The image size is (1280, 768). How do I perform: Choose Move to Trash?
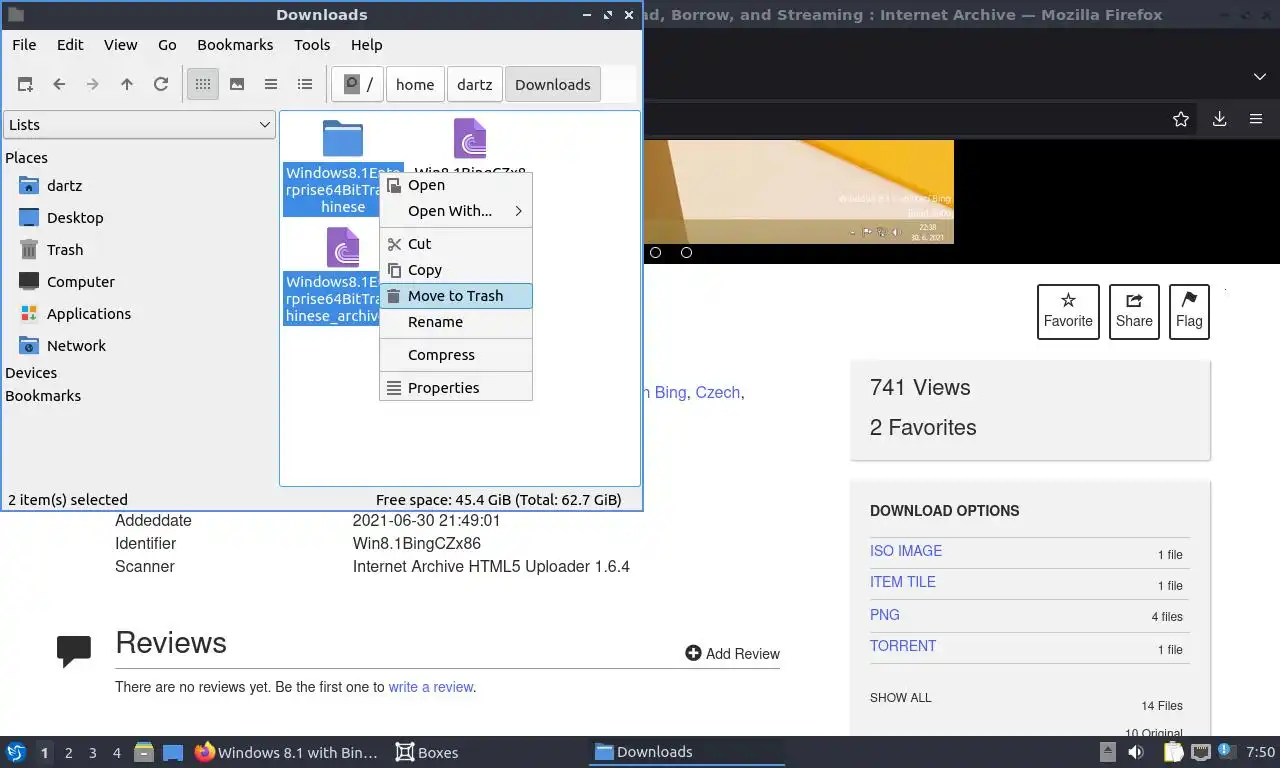[456, 296]
